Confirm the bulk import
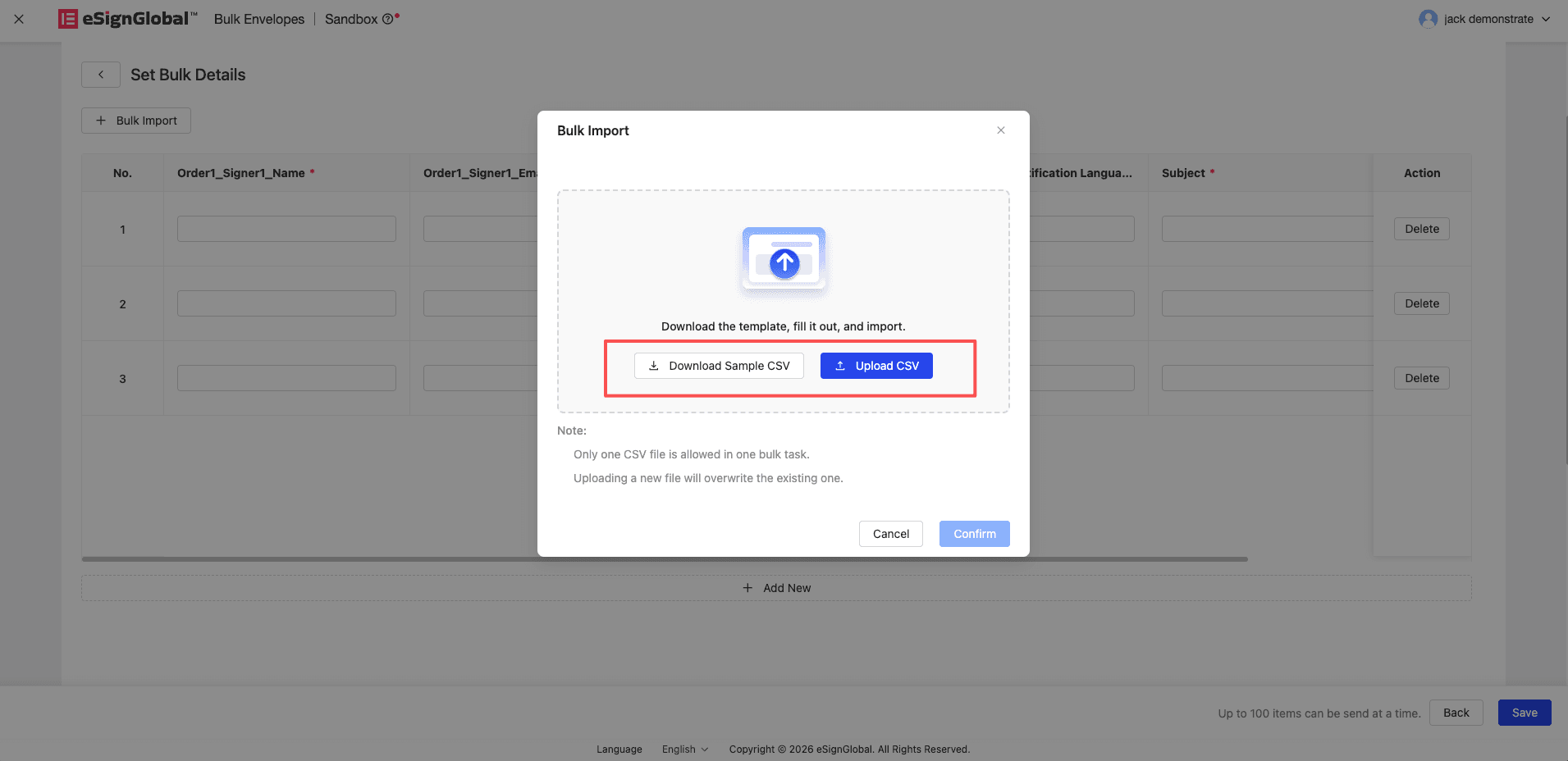Viewport: 1568px width, 761px height. tap(974, 534)
